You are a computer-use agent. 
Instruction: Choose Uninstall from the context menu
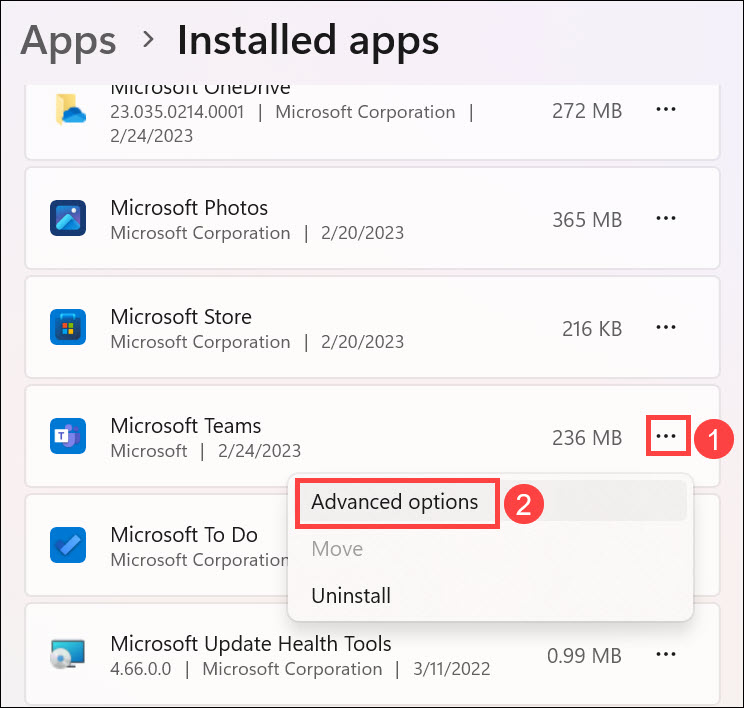(x=351, y=596)
